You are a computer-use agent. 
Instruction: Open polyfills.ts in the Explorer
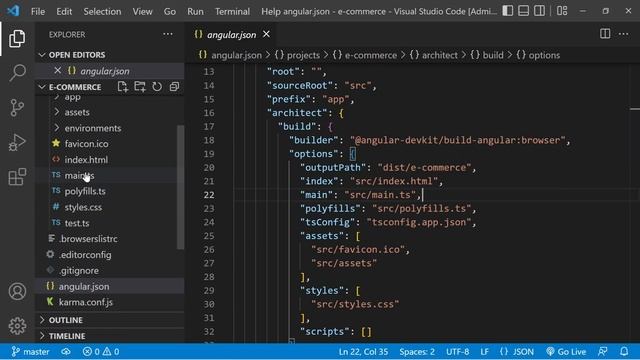110,191
